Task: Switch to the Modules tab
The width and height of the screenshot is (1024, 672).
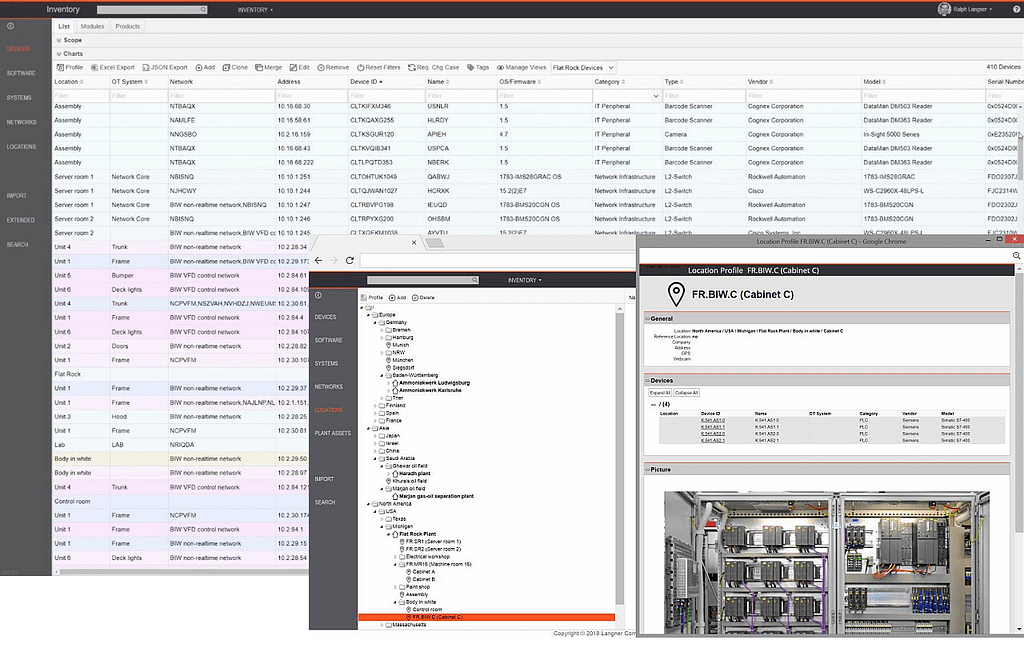Action: (92, 26)
